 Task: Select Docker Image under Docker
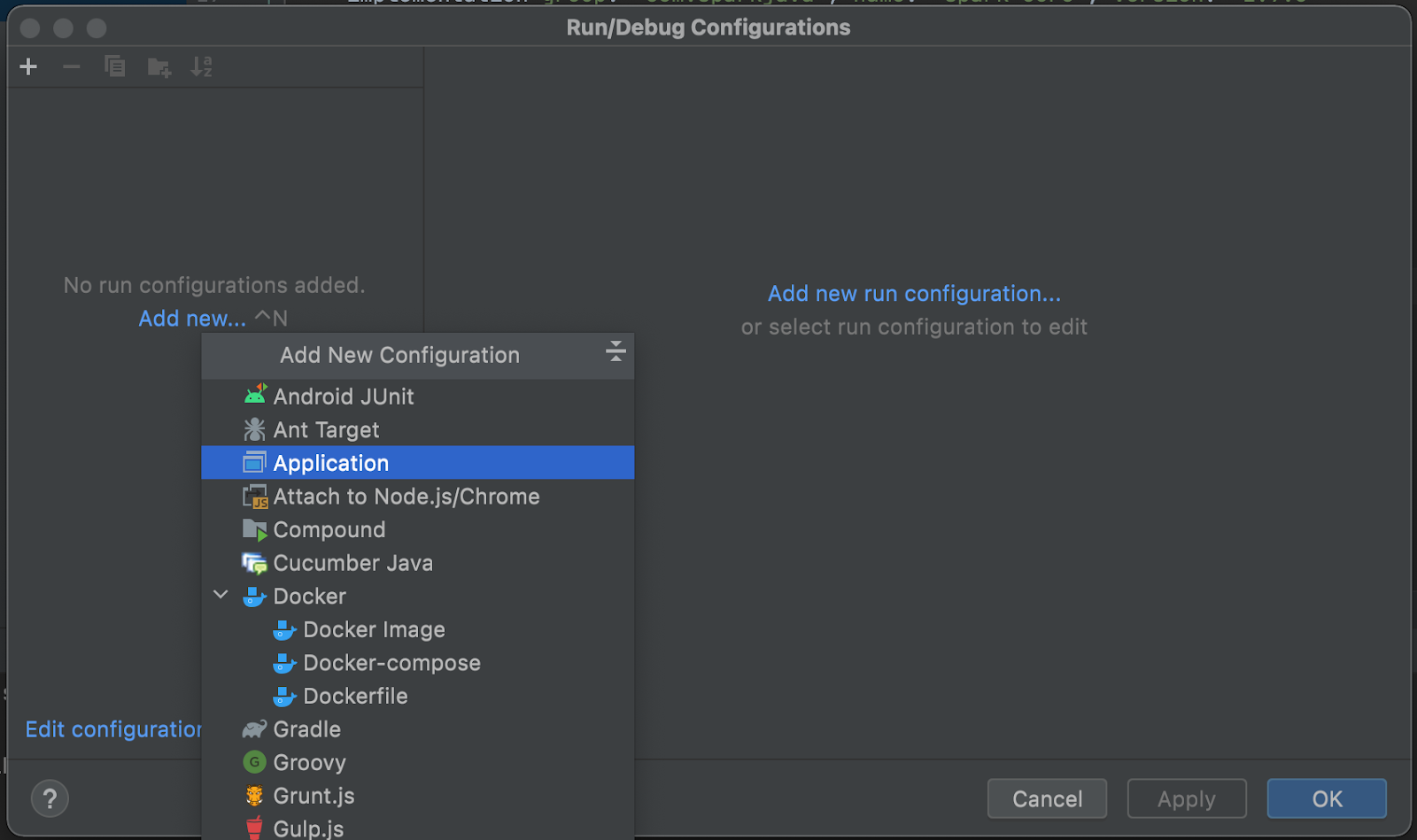(374, 630)
